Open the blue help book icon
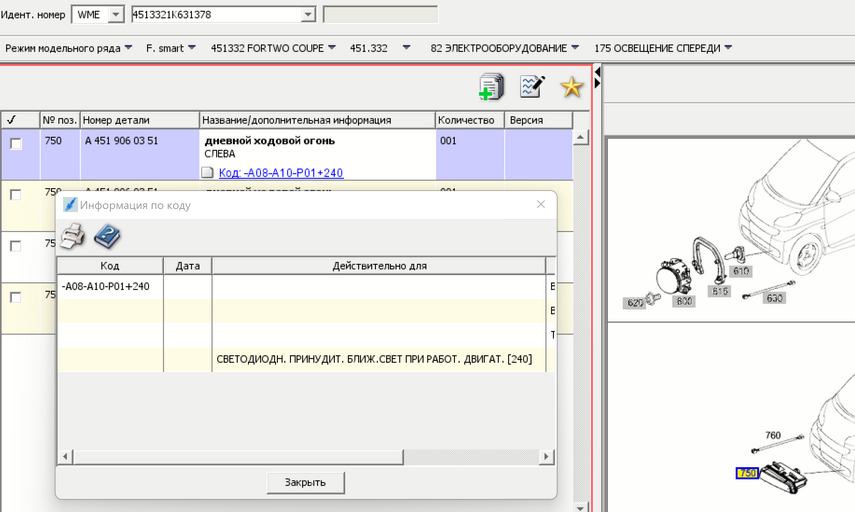855x512 pixels. pyautogui.click(x=107, y=237)
